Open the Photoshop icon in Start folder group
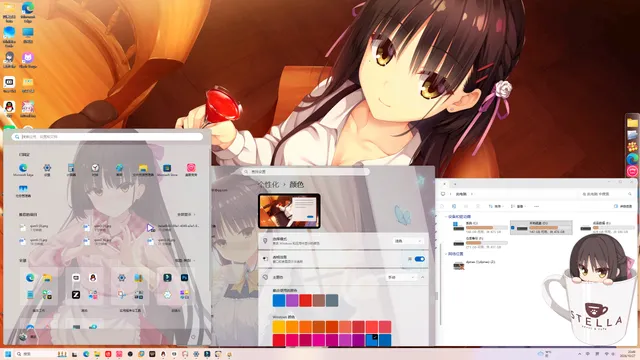Image resolution: width=640 pixels, height=360 pixels. [184, 278]
